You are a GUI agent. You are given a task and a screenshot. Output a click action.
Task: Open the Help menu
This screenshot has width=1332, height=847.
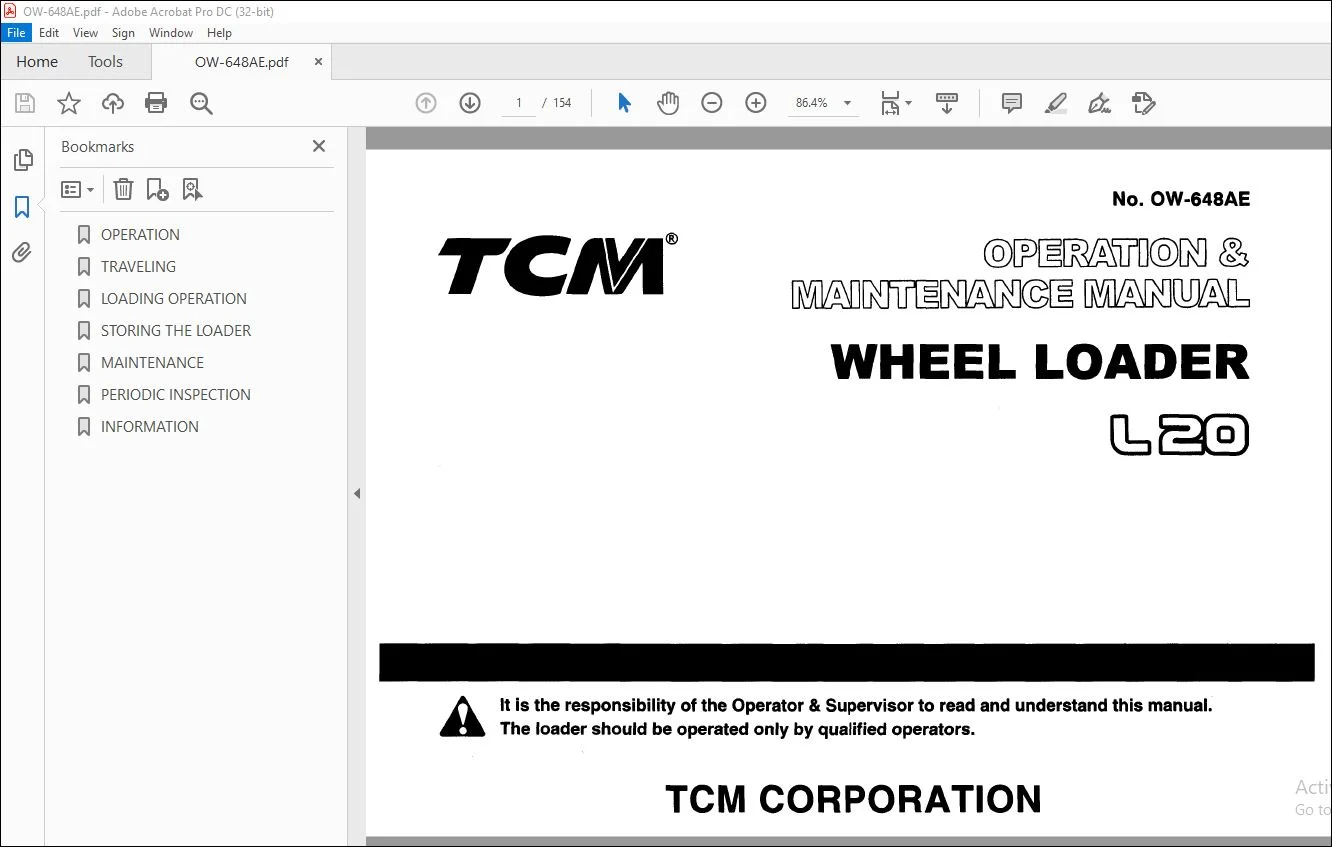click(x=219, y=33)
